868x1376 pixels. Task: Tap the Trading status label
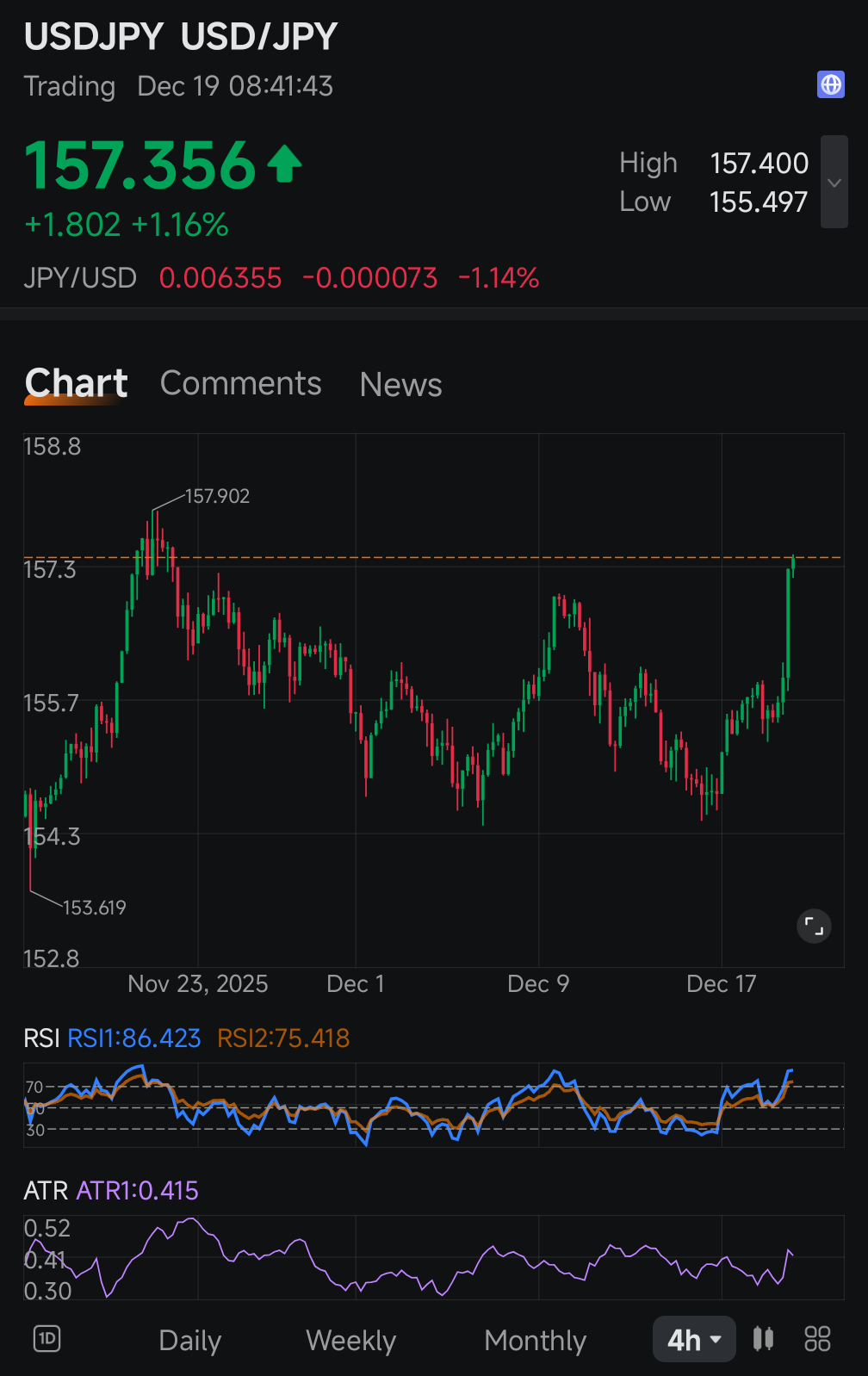pos(70,86)
